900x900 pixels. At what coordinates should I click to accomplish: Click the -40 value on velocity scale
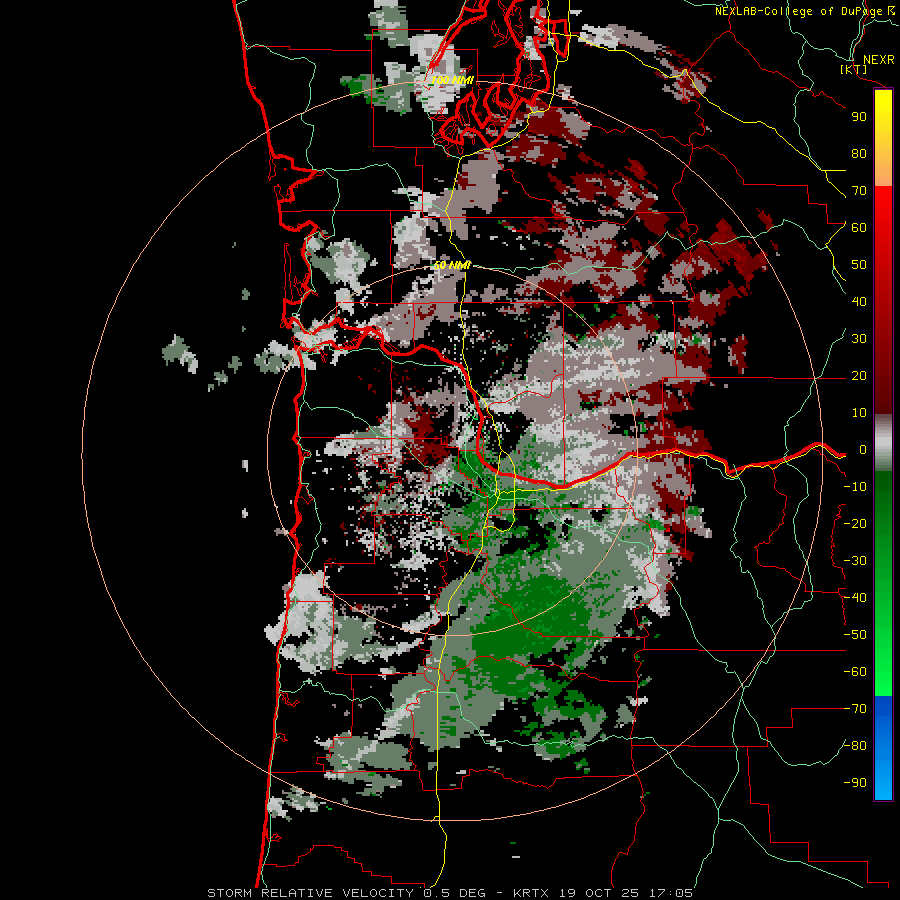[855, 598]
